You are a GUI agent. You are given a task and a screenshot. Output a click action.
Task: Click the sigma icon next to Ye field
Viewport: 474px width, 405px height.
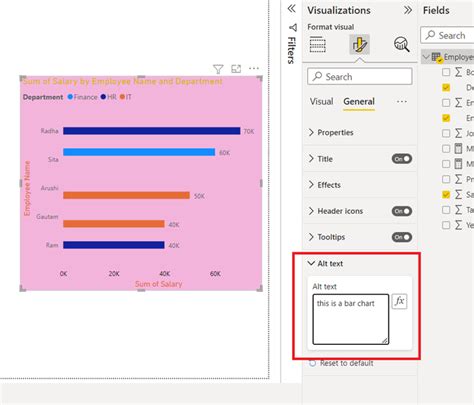(x=459, y=225)
